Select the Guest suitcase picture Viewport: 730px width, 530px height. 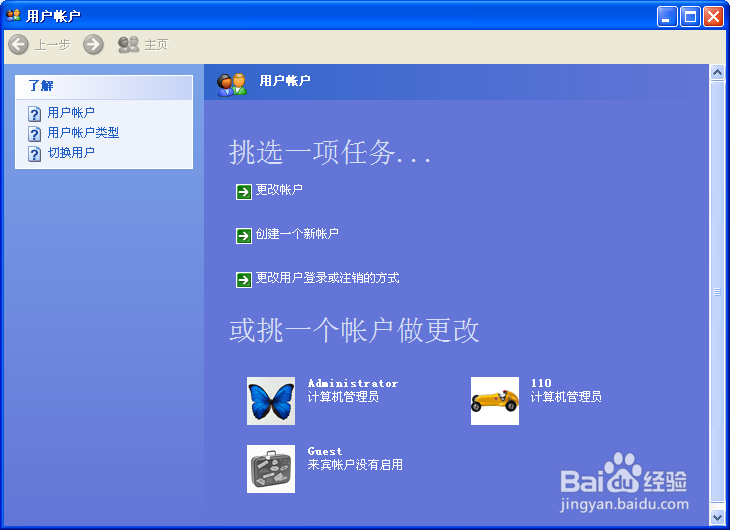click(271, 469)
